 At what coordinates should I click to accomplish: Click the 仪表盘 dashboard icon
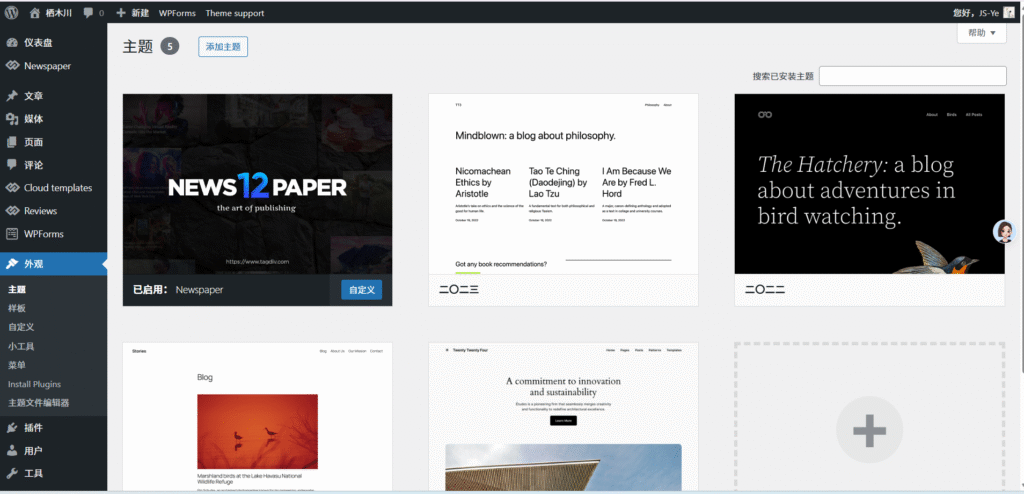click(x=12, y=43)
